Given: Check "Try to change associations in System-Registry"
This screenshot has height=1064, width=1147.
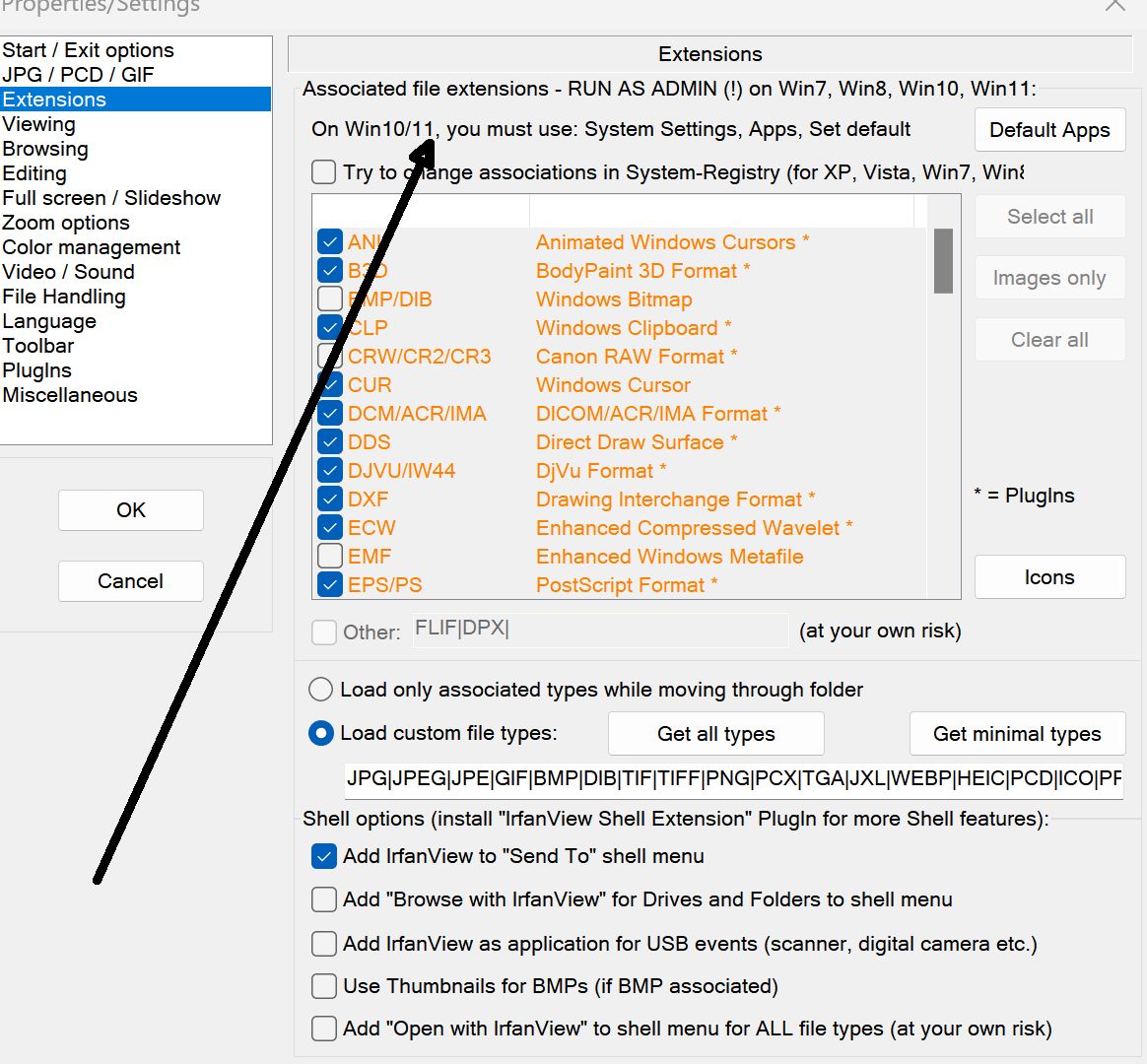Looking at the screenshot, I should coord(323,171).
